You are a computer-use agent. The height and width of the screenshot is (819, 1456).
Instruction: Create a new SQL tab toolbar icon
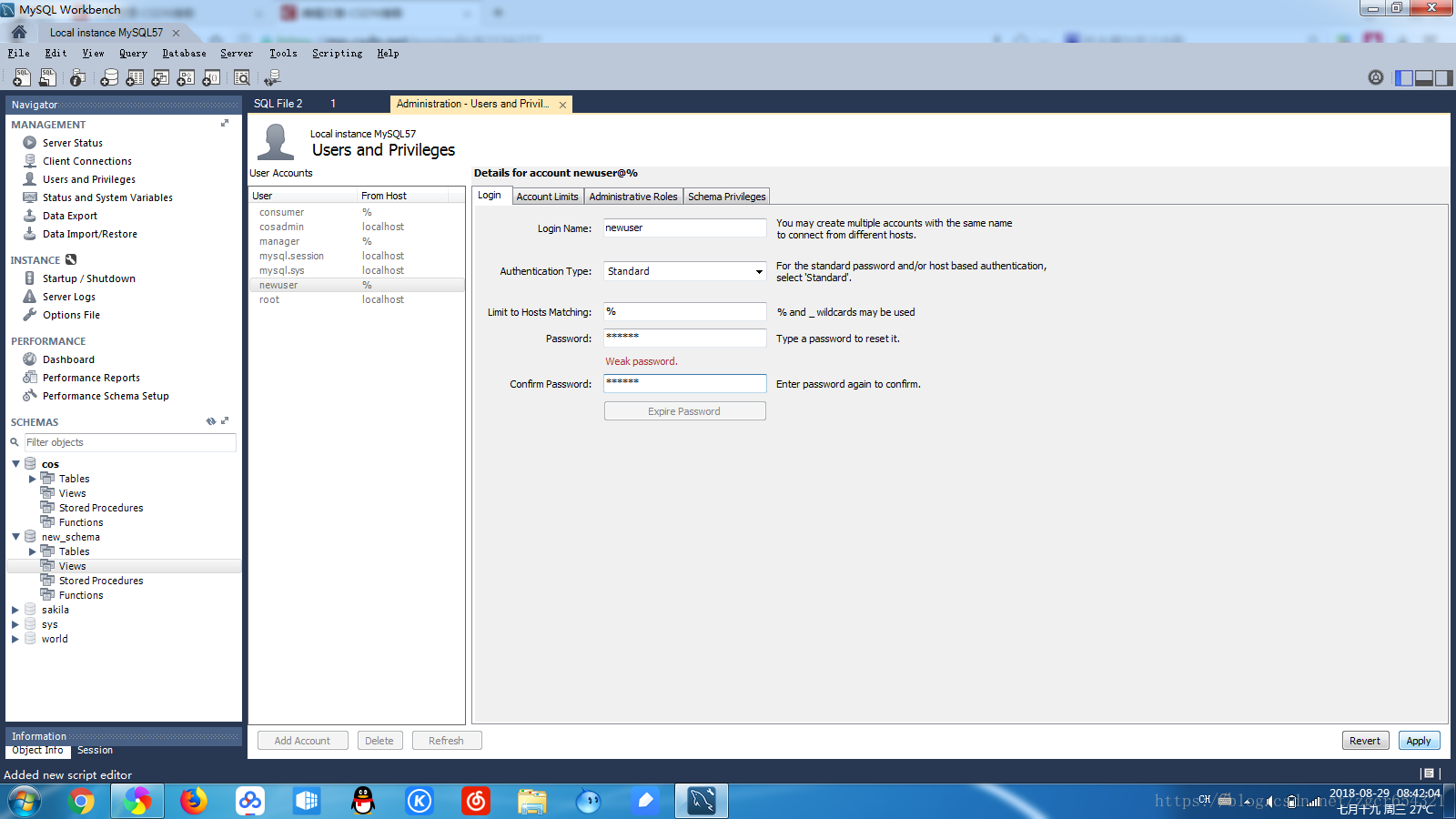click(x=21, y=78)
